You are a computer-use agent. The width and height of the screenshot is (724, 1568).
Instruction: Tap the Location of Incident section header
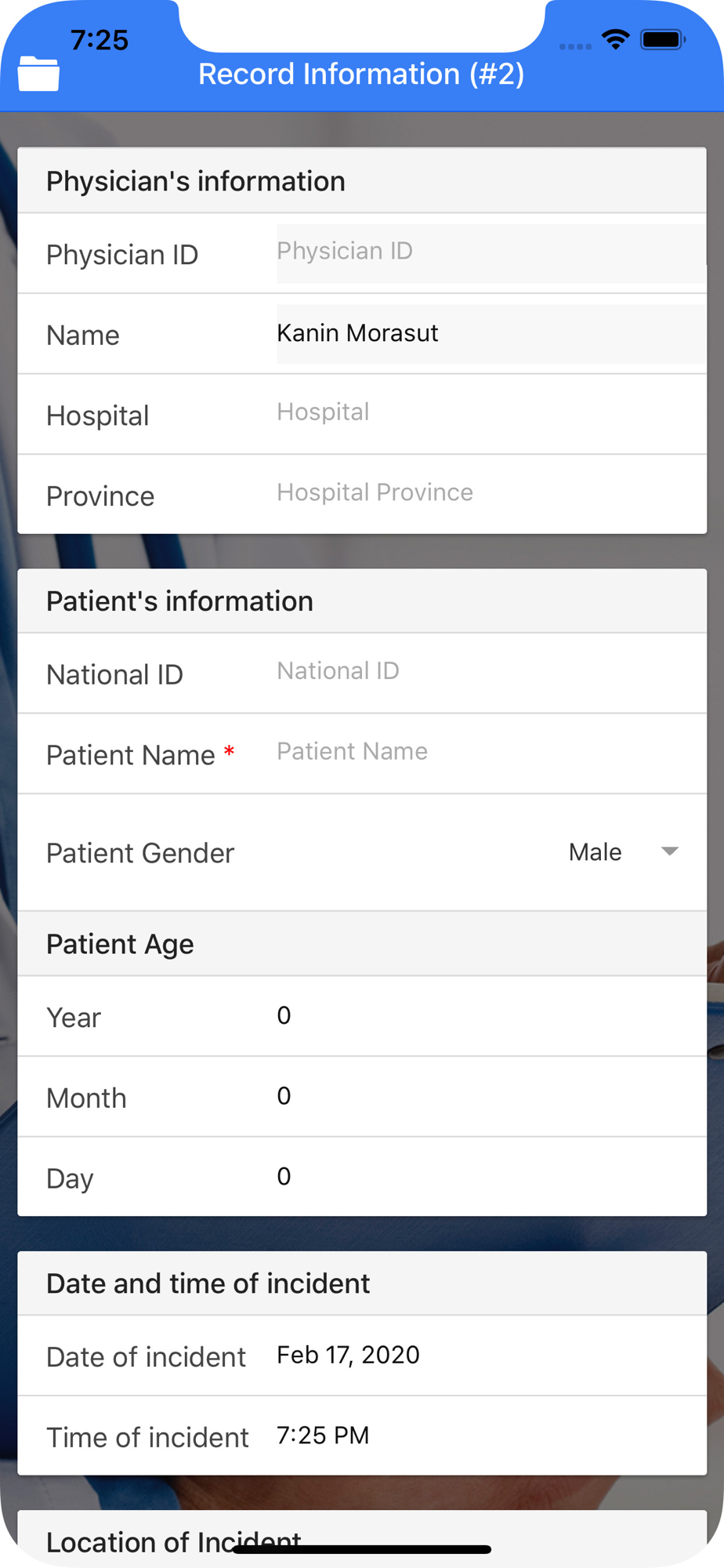click(x=362, y=1538)
